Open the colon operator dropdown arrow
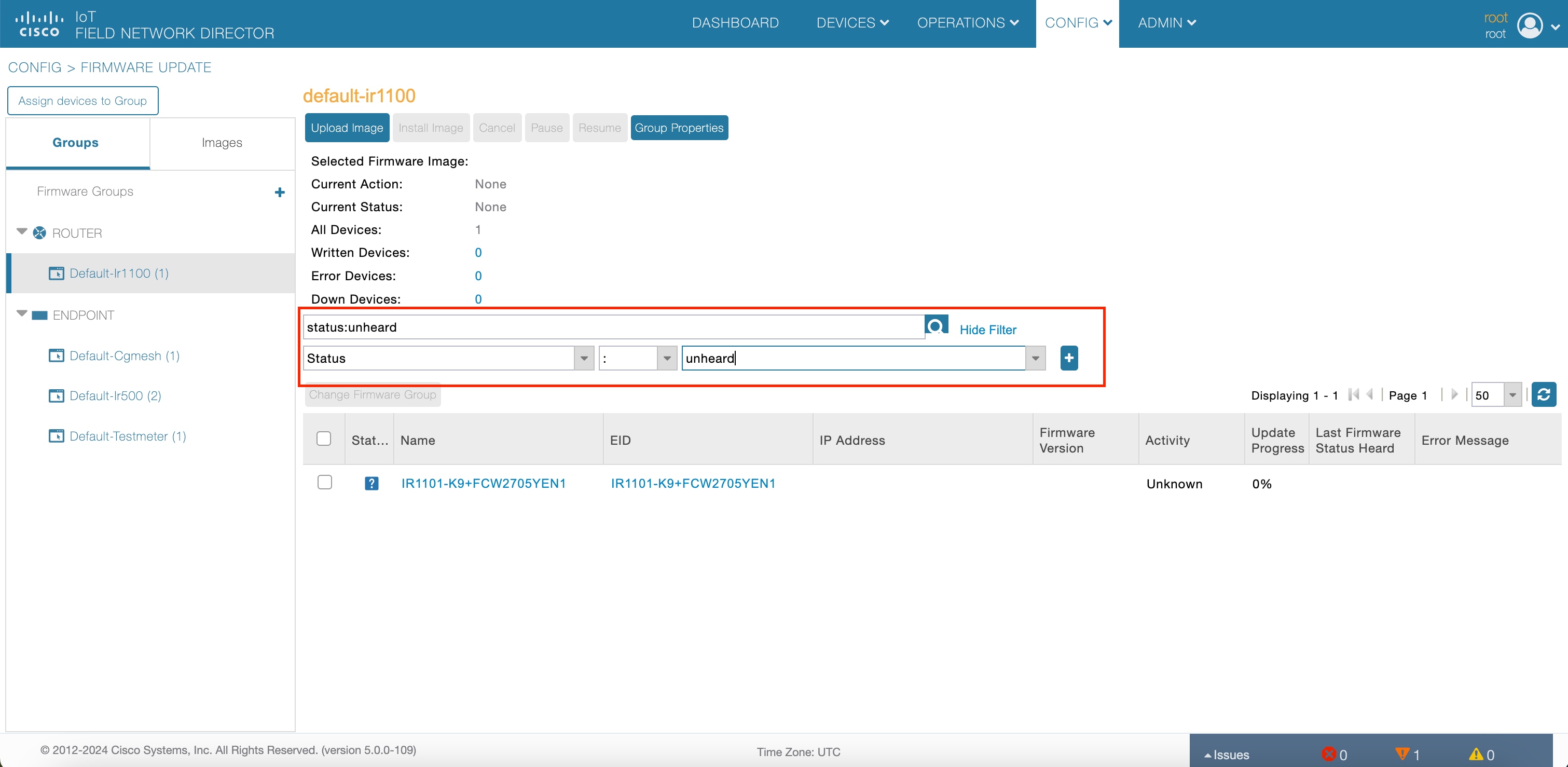This screenshot has width=1568, height=767. [667, 358]
